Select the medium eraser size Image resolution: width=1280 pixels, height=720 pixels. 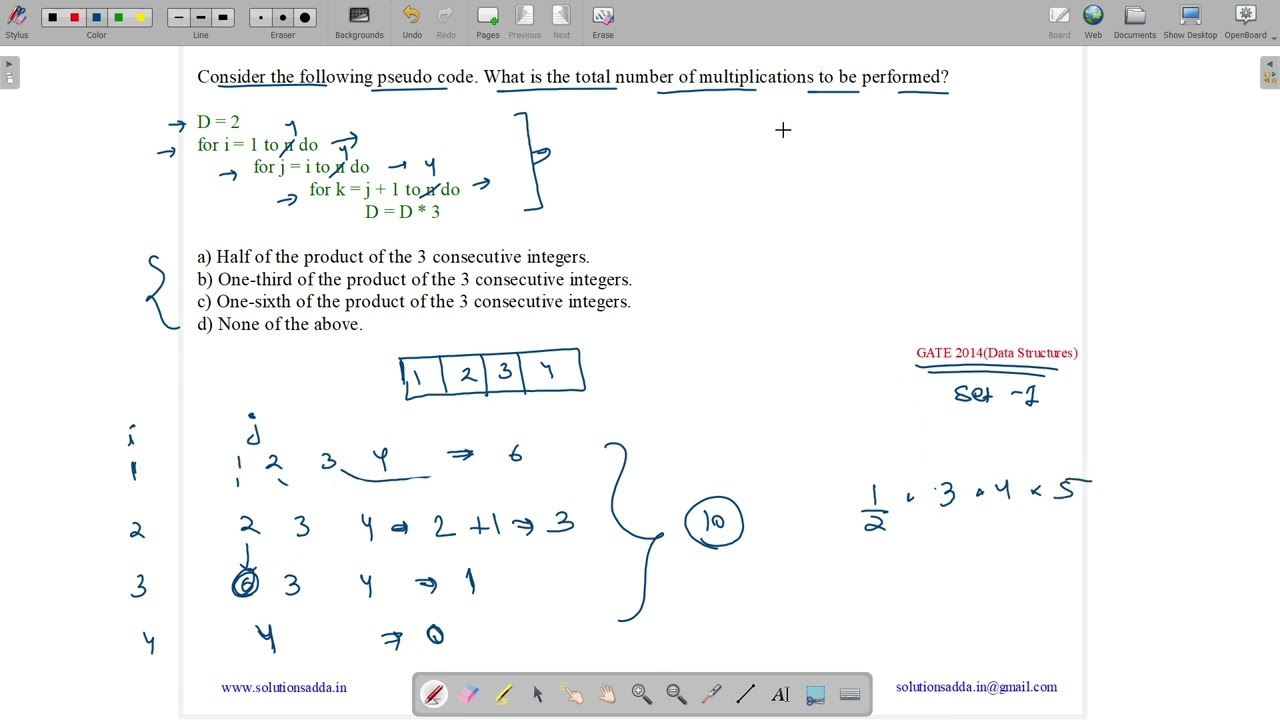click(283, 17)
